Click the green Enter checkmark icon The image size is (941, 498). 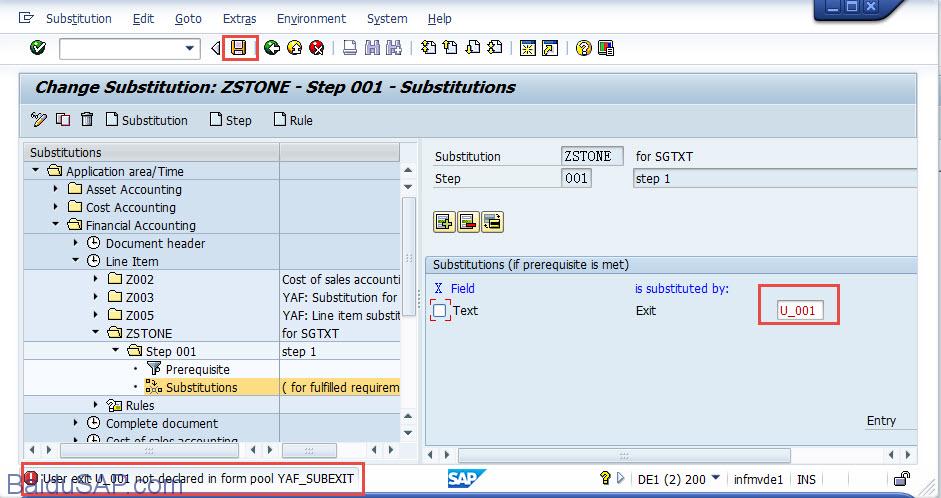(38, 47)
